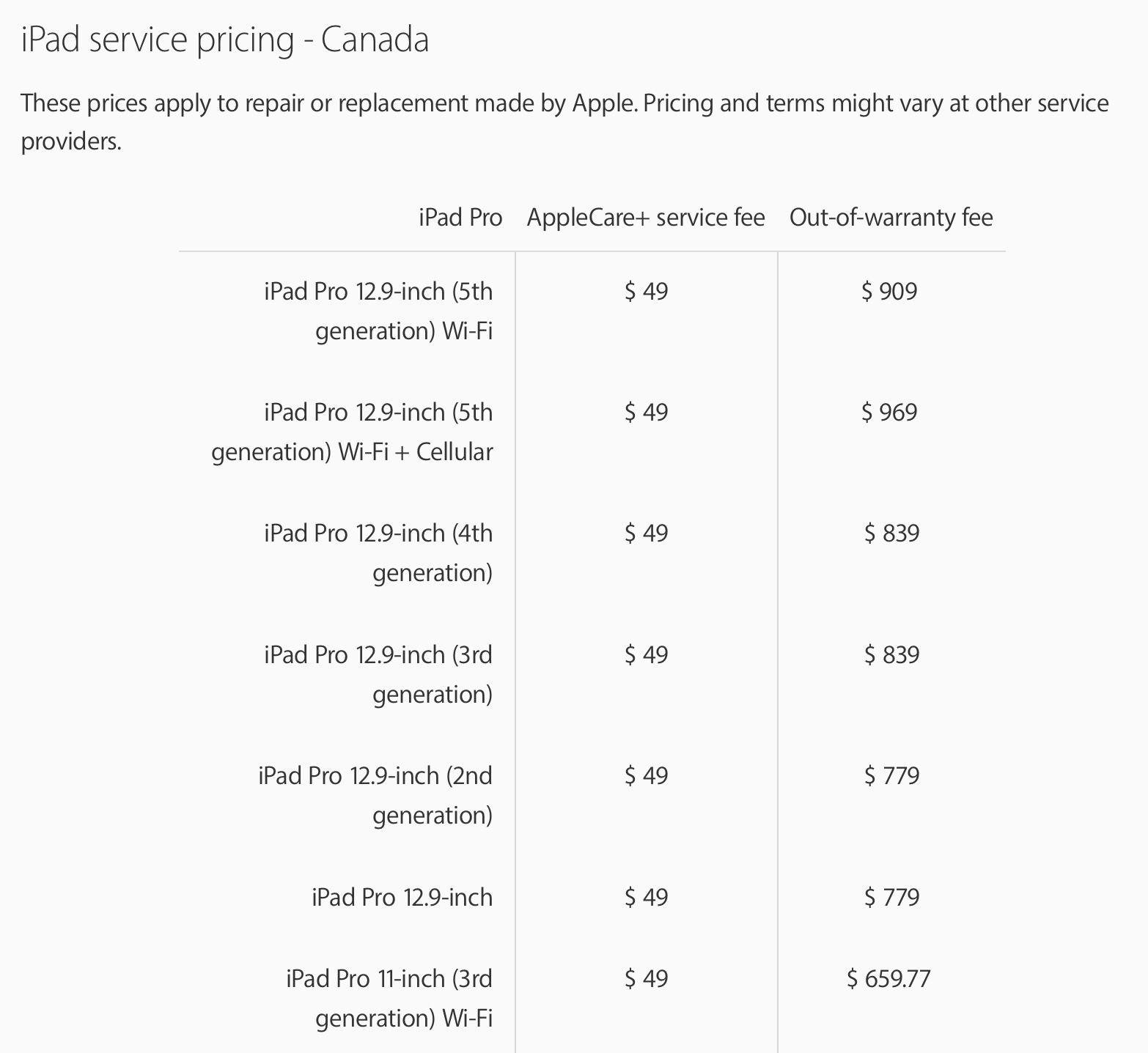Select the iPad Pro 12.9-inch 4th generation label
The image size is (1148, 1053).
point(378,553)
